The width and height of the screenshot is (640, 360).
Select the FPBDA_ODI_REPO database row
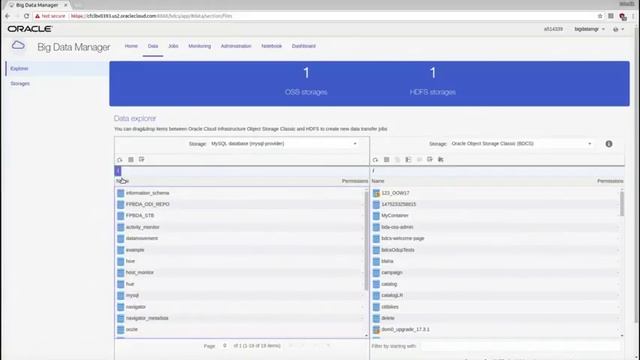239,204
